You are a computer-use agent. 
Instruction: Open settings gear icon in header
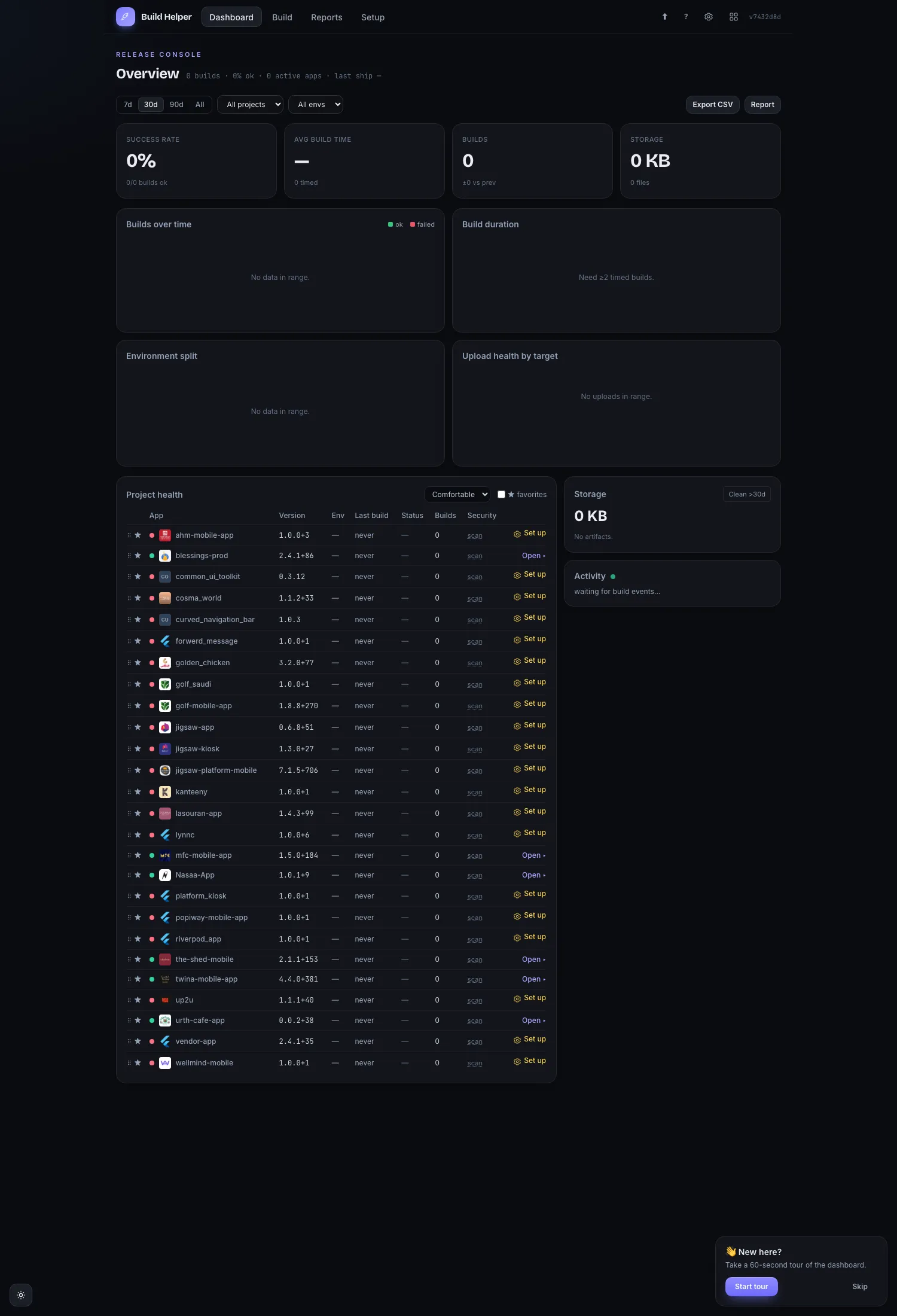pos(709,17)
